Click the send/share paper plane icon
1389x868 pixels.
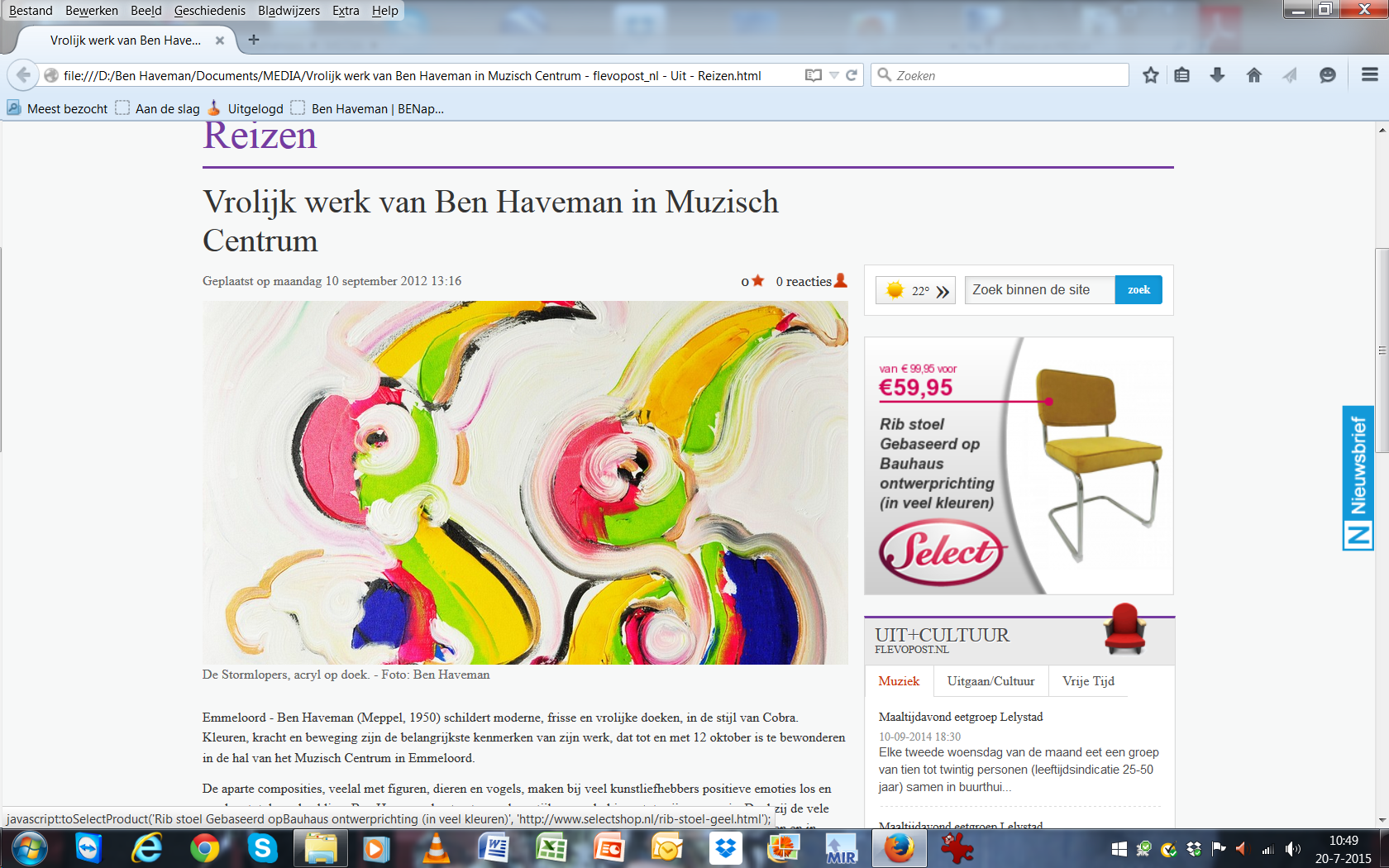(x=1290, y=75)
